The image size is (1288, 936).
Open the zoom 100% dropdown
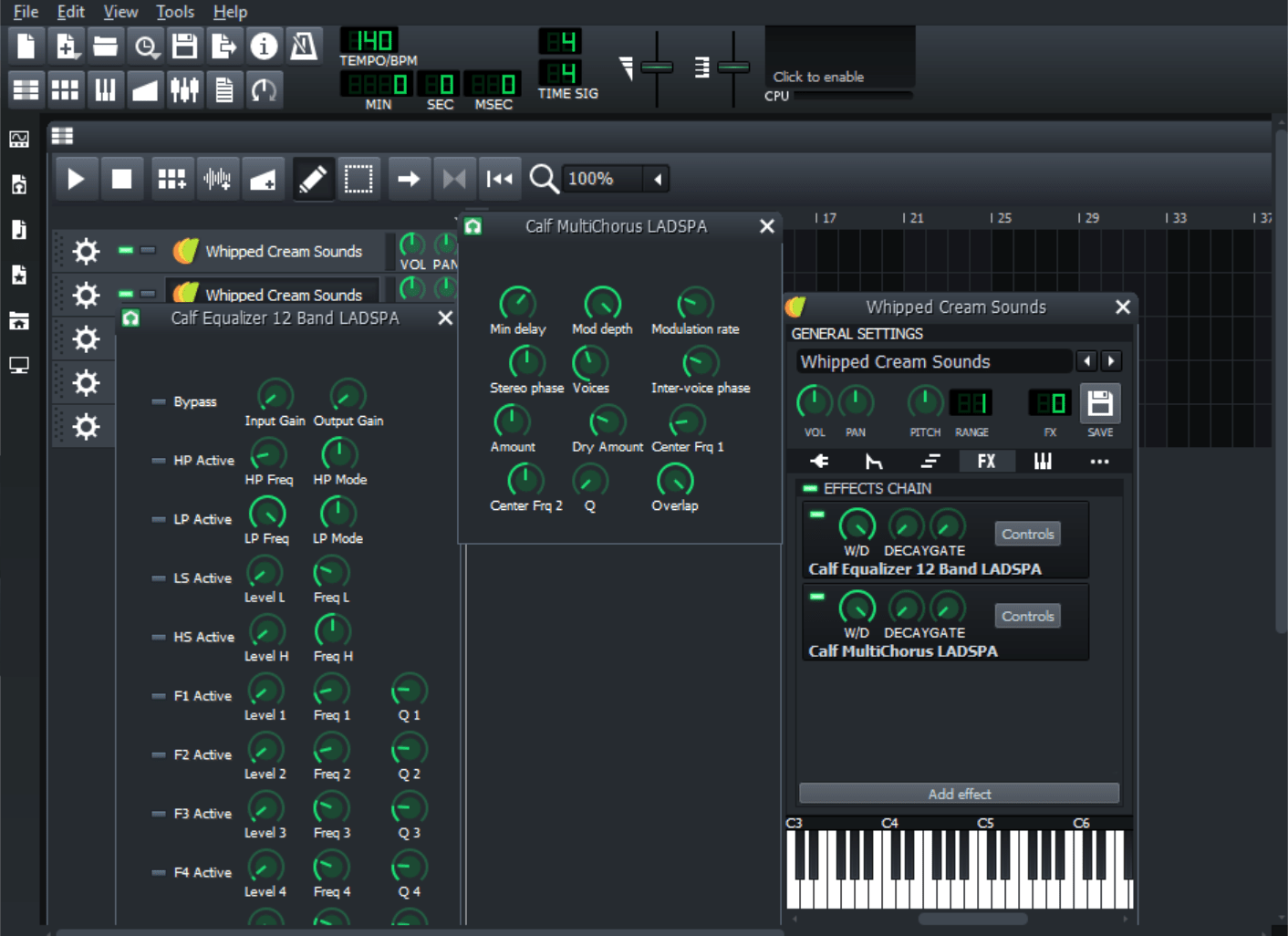coord(657,179)
